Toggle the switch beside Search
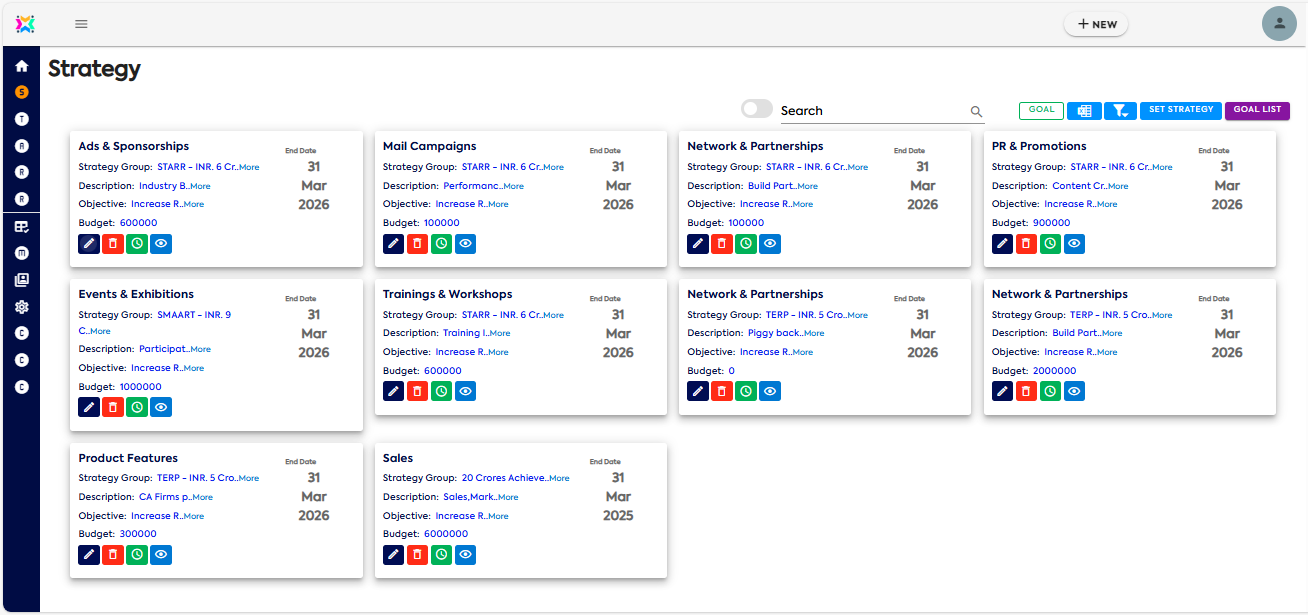Screen dimensions: 1308x615 pyautogui.click(x=757, y=108)
